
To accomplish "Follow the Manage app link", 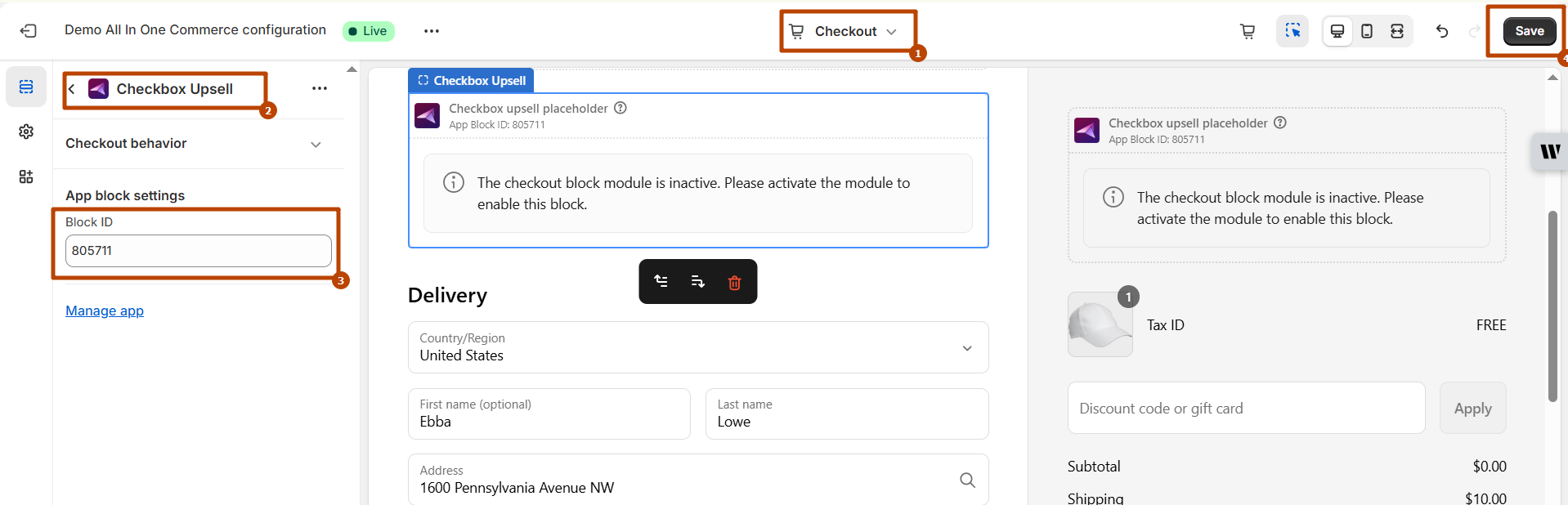I will point(105,311).
